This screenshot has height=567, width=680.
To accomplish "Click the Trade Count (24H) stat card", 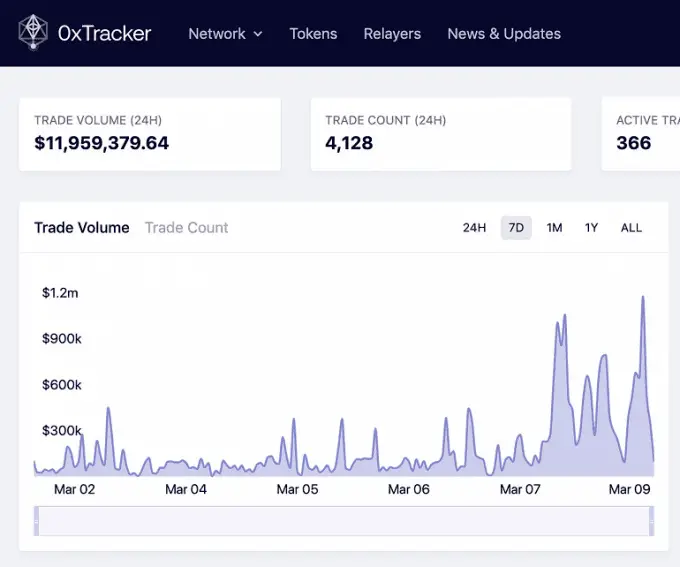I will coord(441,134).
